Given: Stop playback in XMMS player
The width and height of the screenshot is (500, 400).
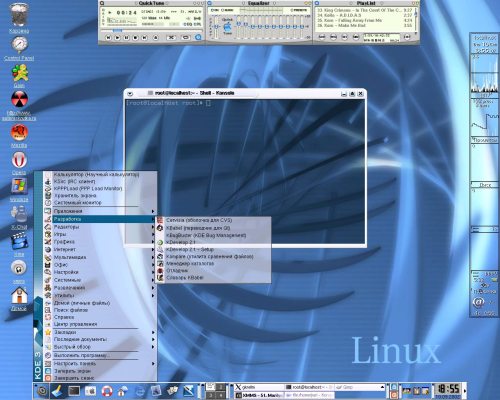Looking at the screenshot, I should (x=135, y=38).
